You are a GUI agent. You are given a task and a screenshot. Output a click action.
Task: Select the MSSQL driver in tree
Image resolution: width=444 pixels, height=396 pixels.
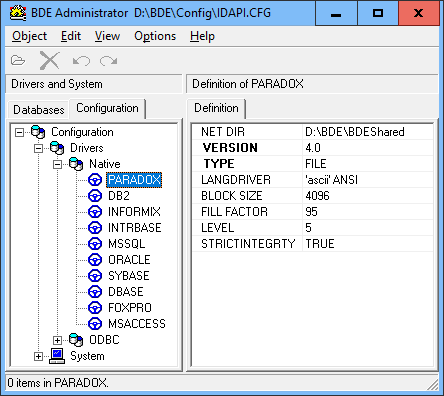click(127, 244)
